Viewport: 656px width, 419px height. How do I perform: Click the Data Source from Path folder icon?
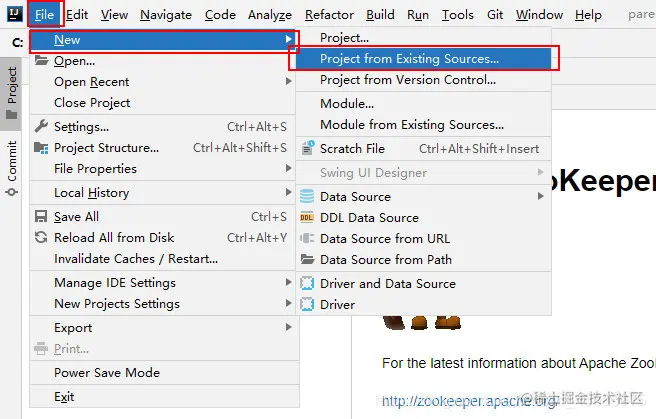[x=308, y=259]
